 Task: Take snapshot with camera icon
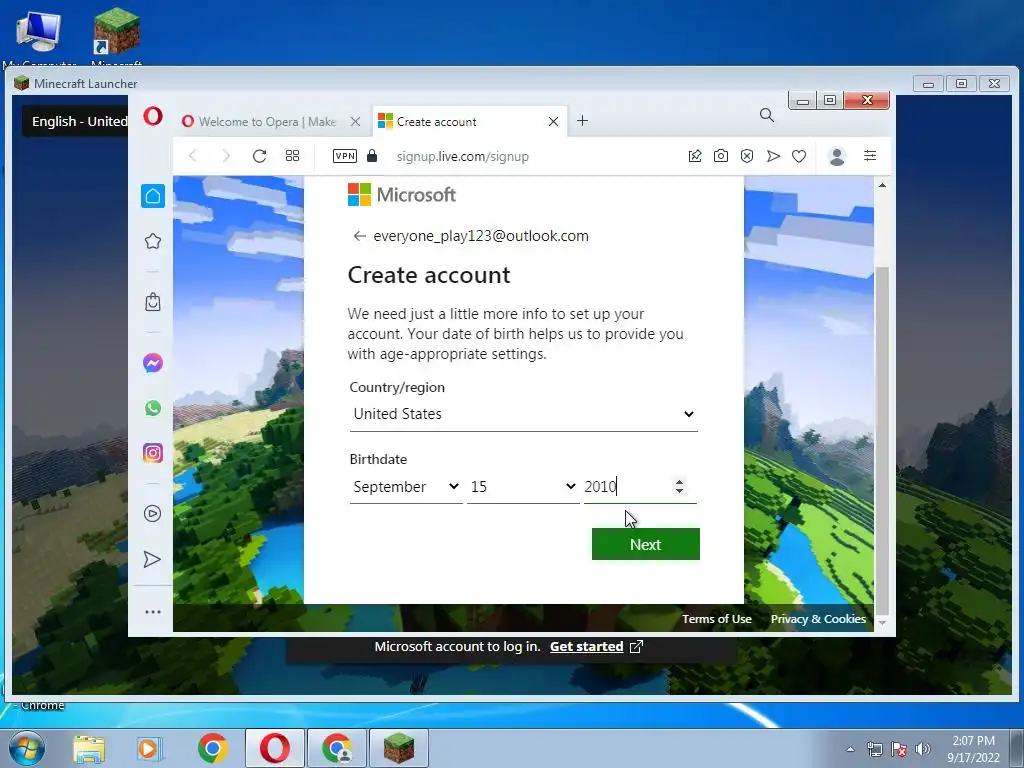click(x=721, y=156)
